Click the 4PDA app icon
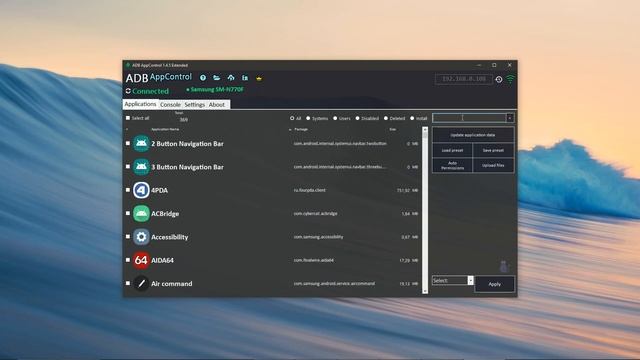The image size is (640, 360). (x=141, y=190)
